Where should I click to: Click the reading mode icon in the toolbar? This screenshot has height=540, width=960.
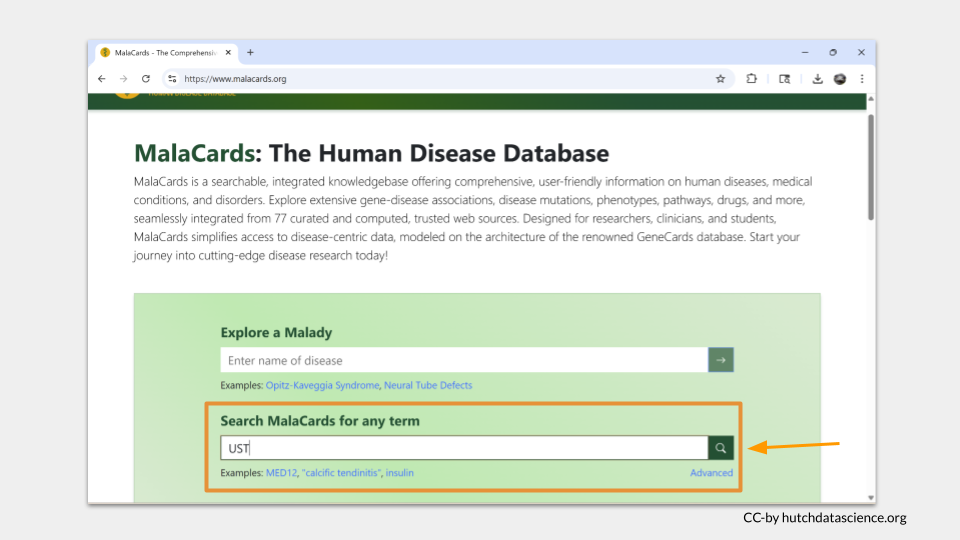[x=784, y=79]
